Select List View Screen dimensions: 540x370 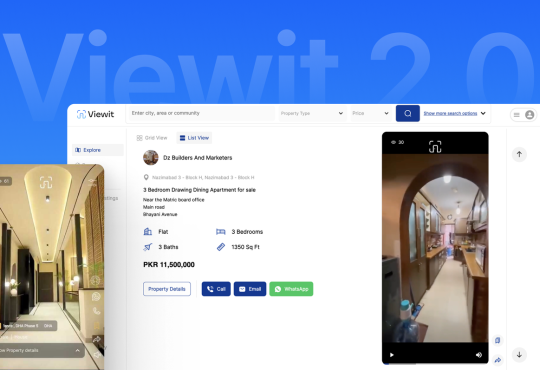pyautogui.click(x=194, y=138)
